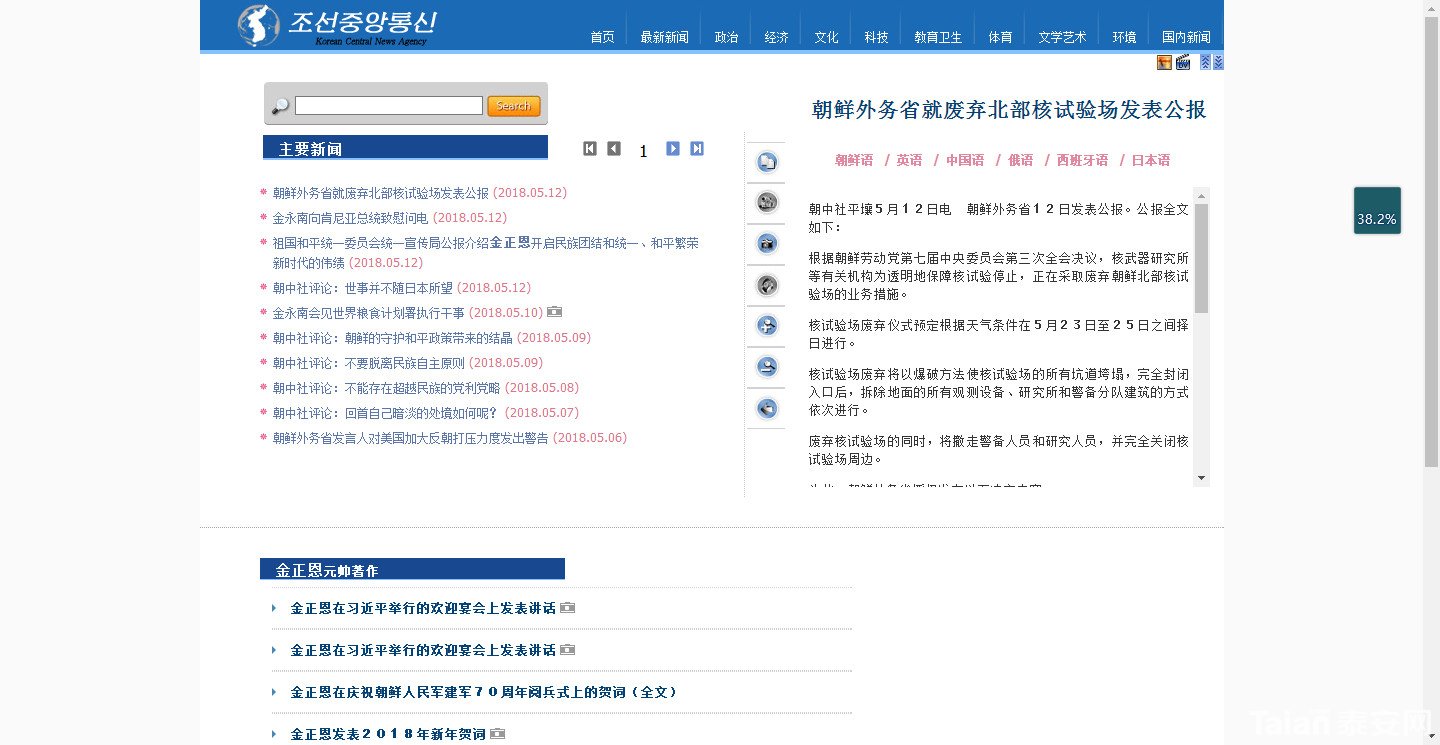
Task: Go to previous page of main news
Action: (614, 148)
